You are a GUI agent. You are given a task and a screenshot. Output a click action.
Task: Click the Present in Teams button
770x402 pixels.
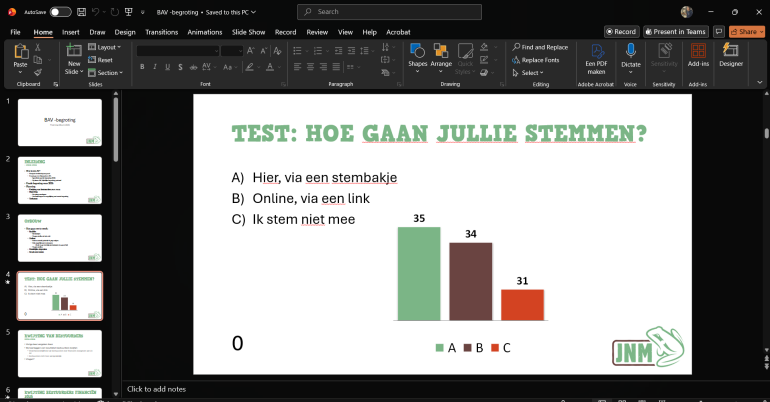[676, 31]
